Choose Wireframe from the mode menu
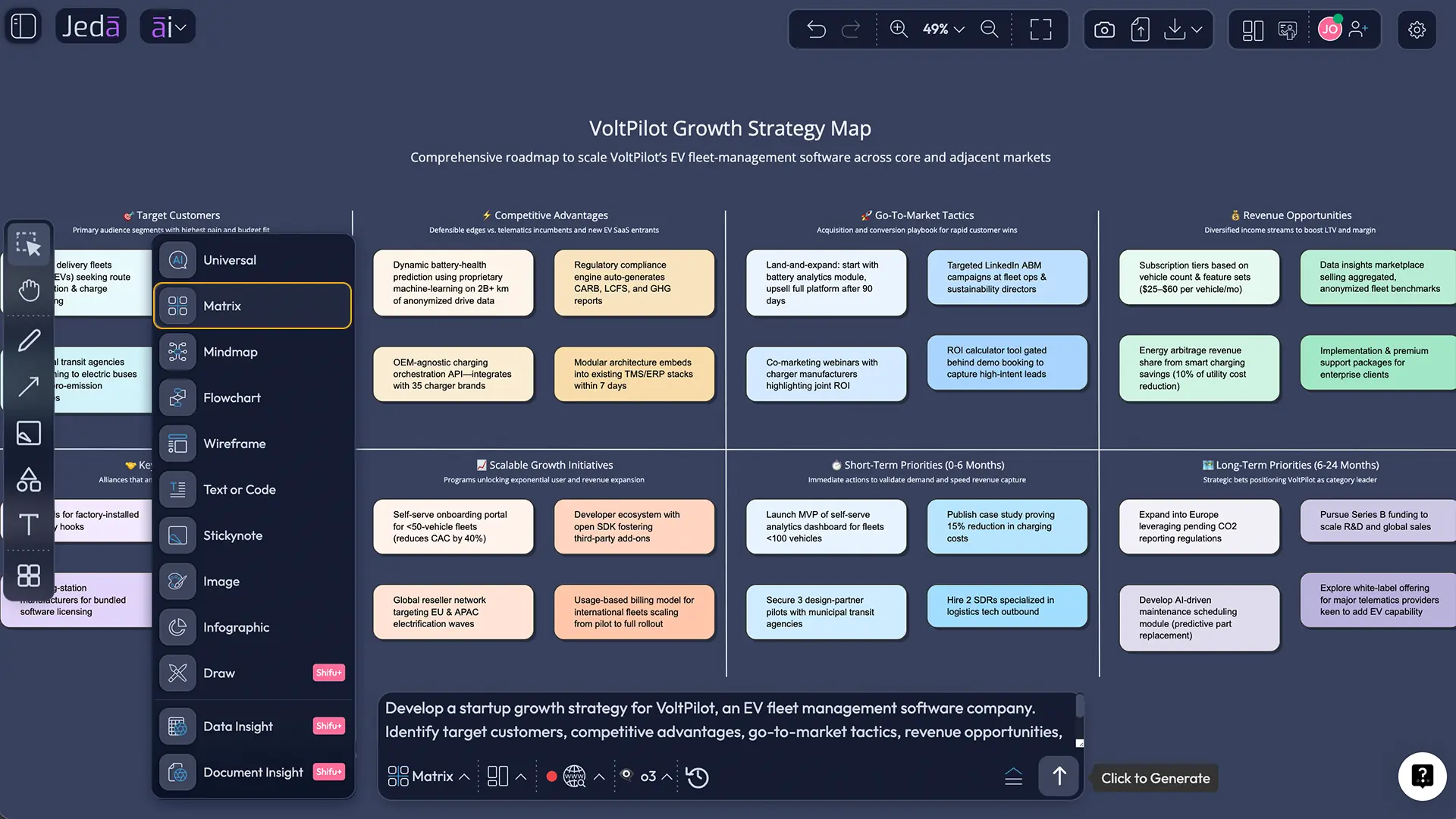Image resolution: width=1456 pixels, height=819 pixels. coord(253,444)
